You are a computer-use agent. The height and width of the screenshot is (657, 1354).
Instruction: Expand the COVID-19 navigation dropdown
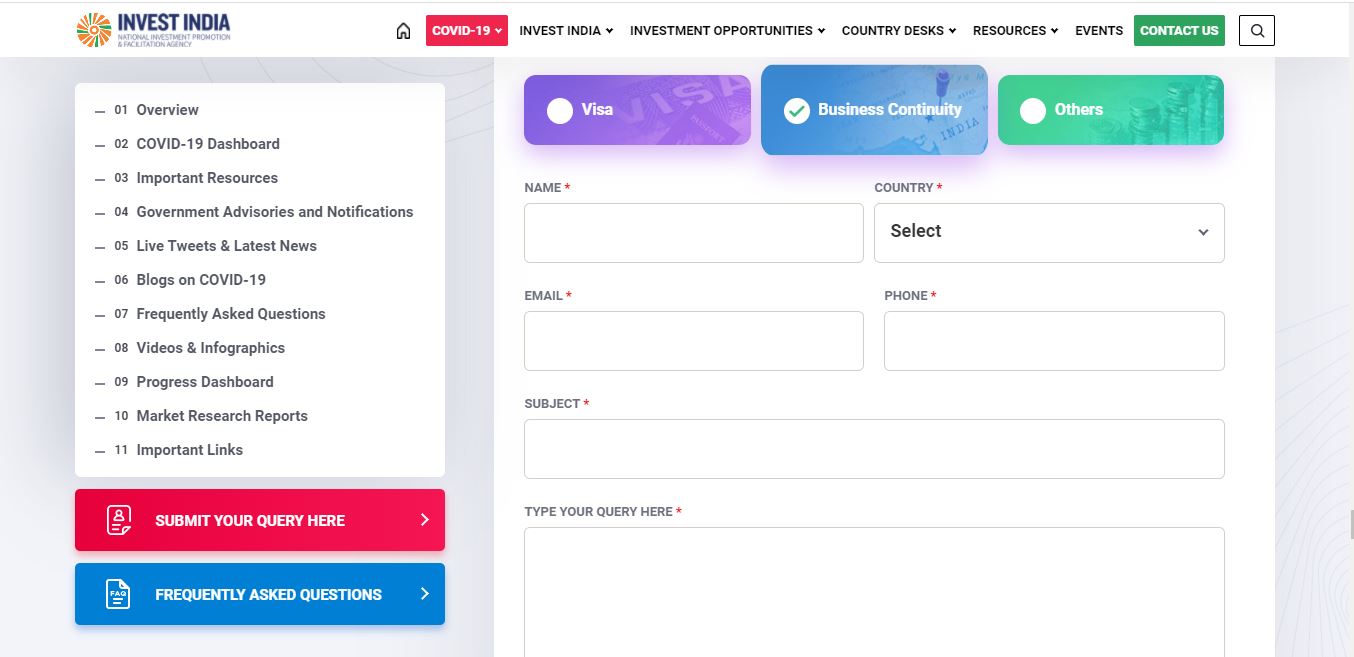pyautogui.click(x=467, y=31)
